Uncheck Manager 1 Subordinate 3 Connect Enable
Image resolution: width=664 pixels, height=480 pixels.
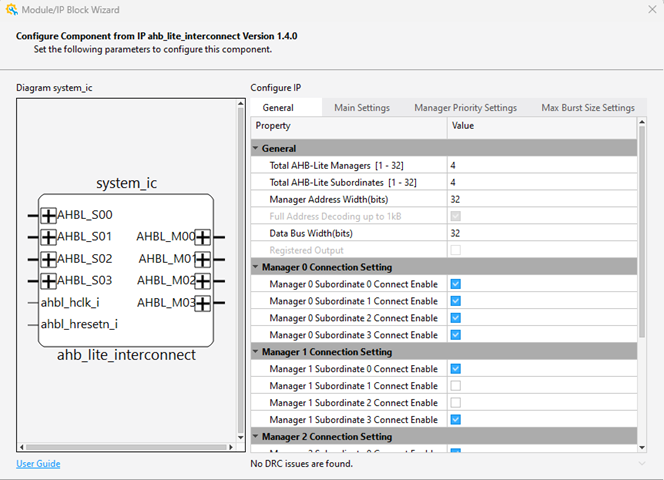point(456,419)
